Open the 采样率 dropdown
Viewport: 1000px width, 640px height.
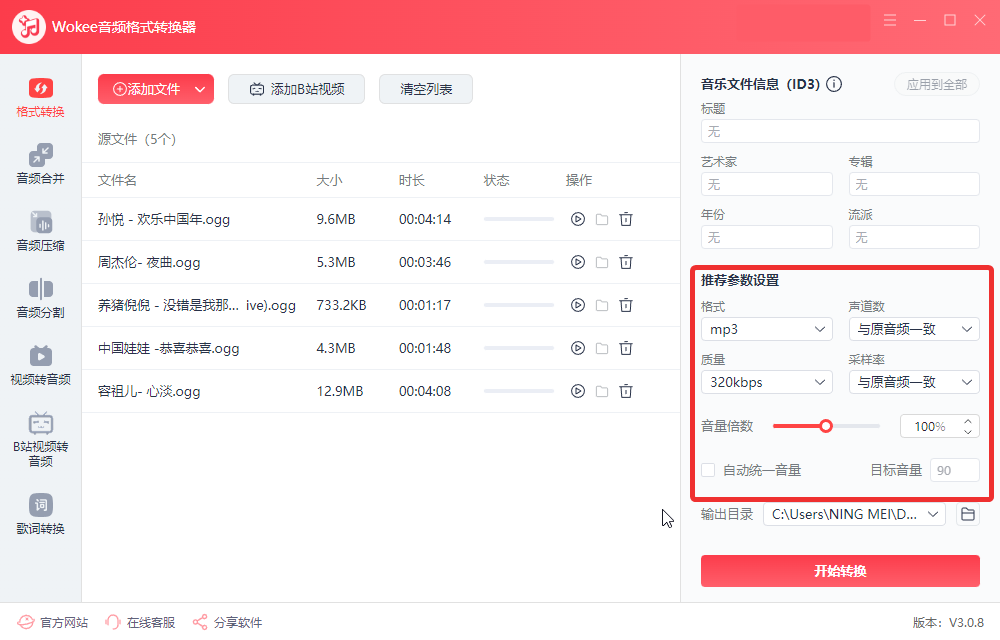[x=914, y=382]
